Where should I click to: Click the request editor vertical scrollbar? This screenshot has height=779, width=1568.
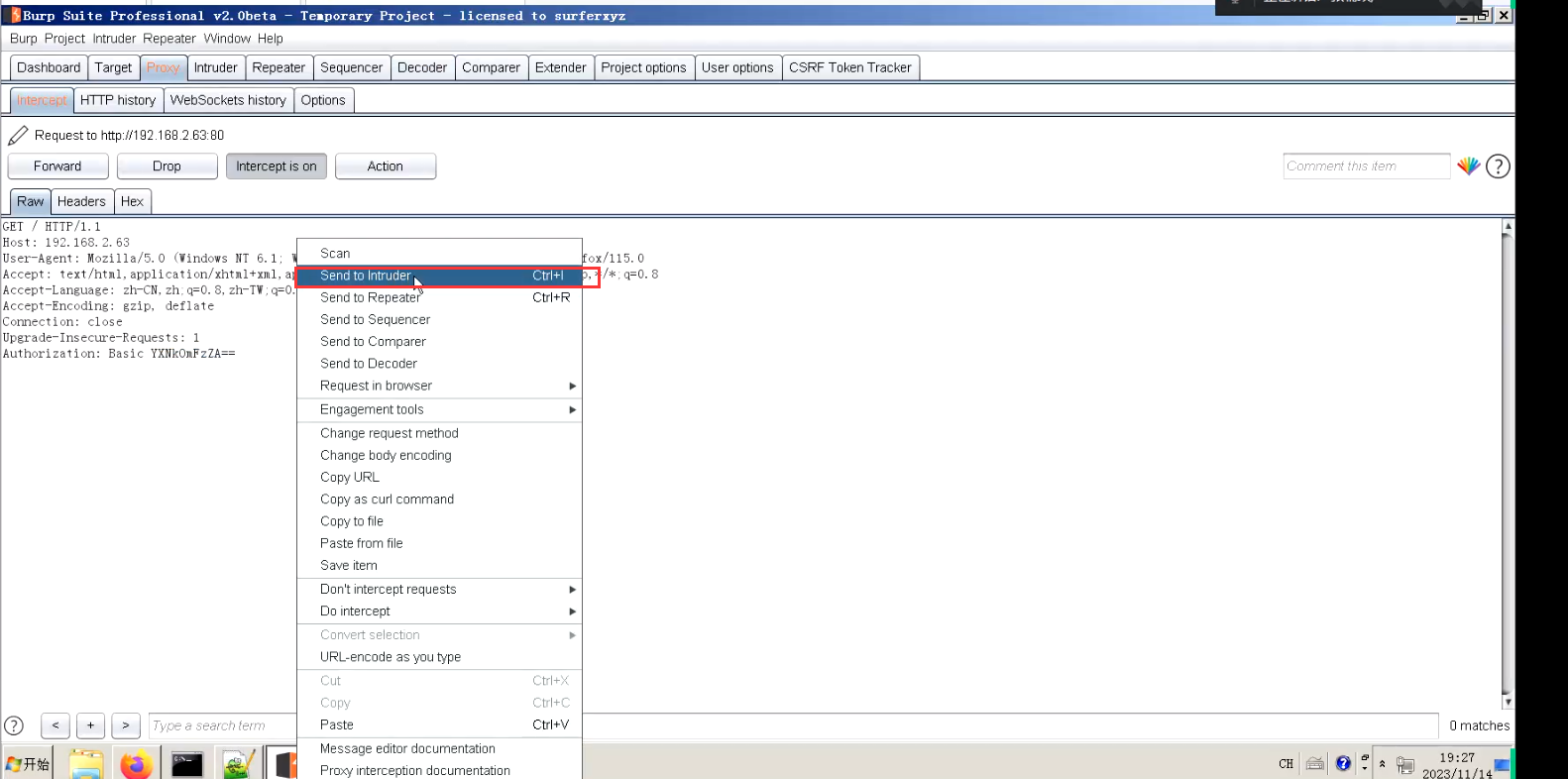pyautogui.click(x=1508, y=464)
